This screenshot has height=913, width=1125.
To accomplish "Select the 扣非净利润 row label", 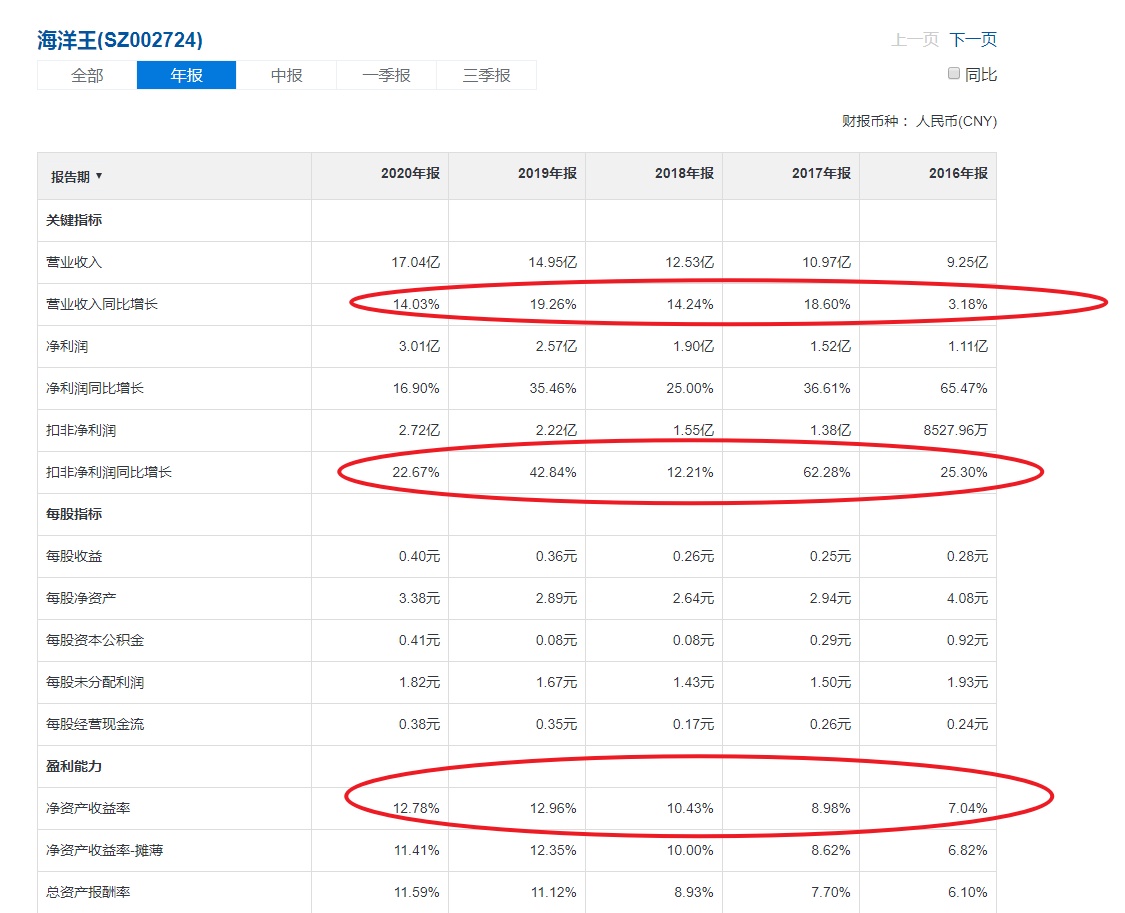I will (x=81, y=430).
